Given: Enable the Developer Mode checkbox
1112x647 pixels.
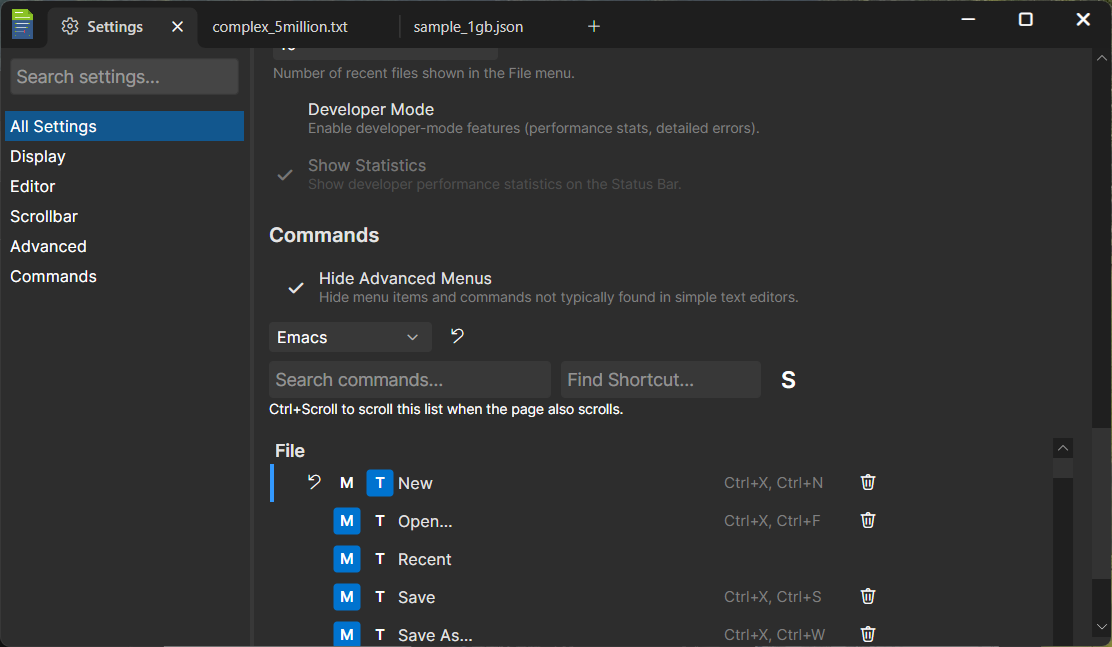Looking at the screenshot, I should 285,118.
